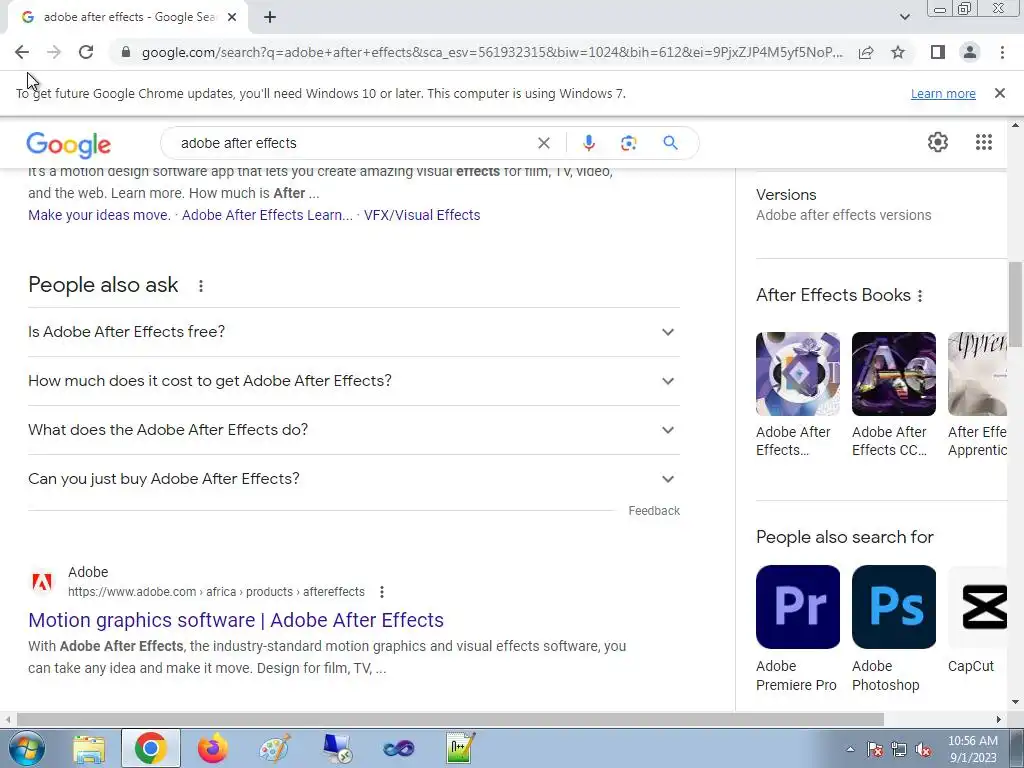The width and height of the screenshot is (1024, 768).
Task: Click the vertical scrollbar thumb
Action: coord(1015,304)
